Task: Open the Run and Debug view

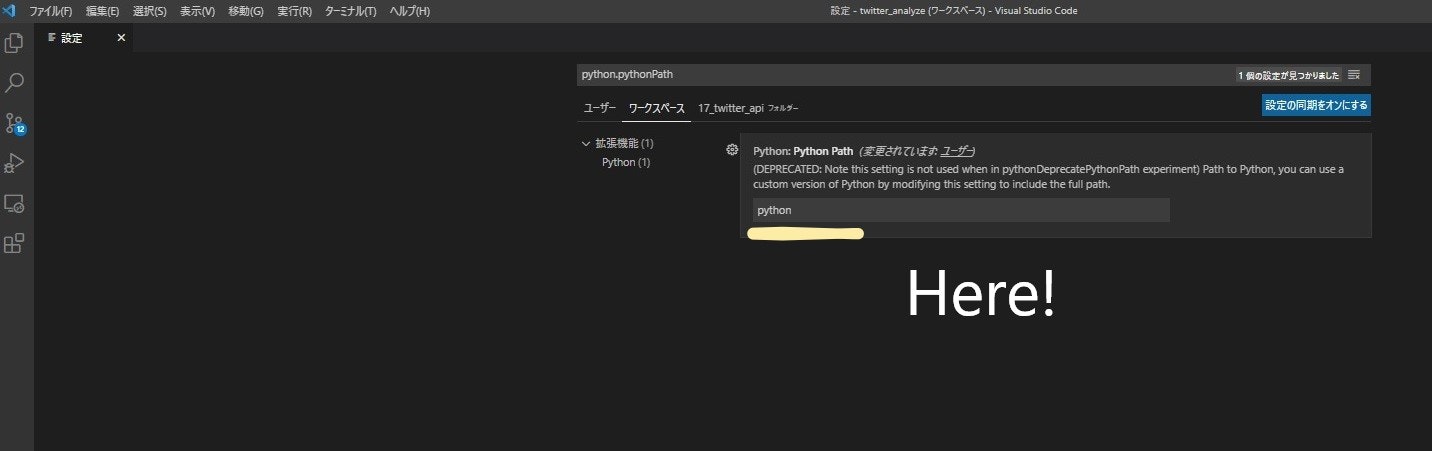Action: [14, 163]
